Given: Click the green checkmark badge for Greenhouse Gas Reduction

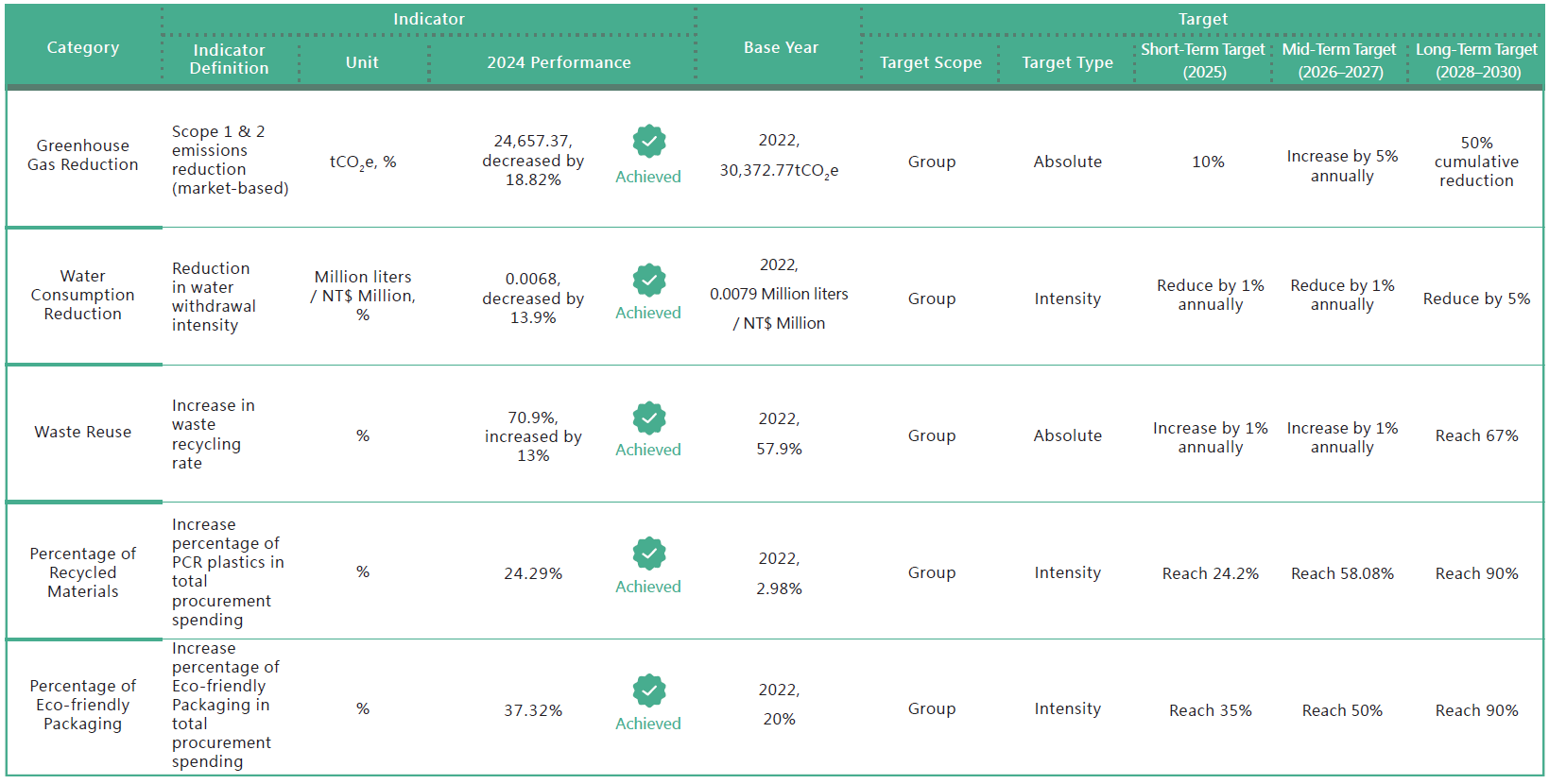Looking at the screenshot, I should point(648,142).
